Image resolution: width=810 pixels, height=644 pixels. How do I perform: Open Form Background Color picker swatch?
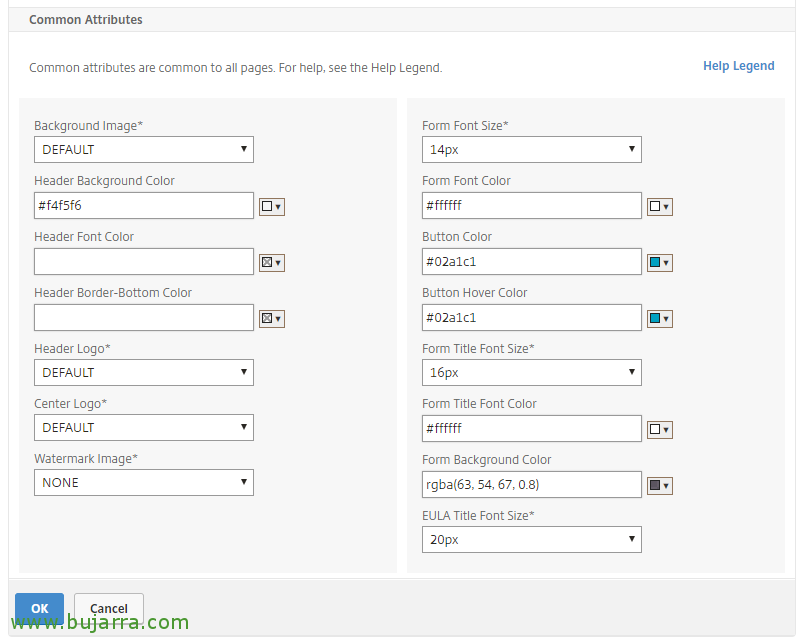[660, 485]
